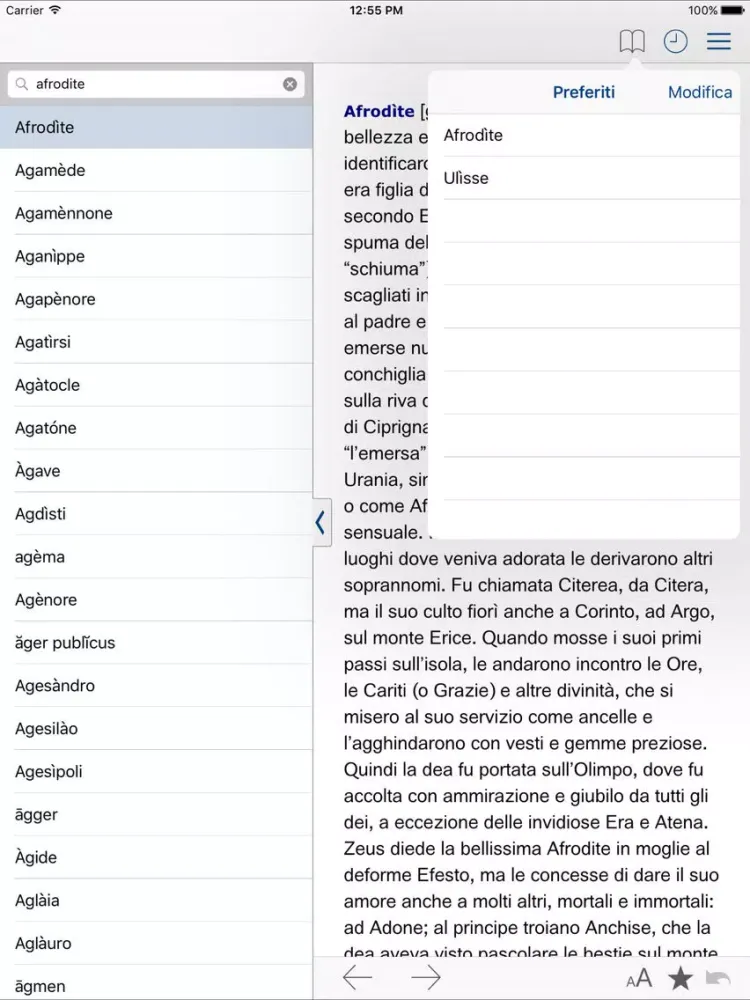Clear the search field text

click(x=290, y=85)
